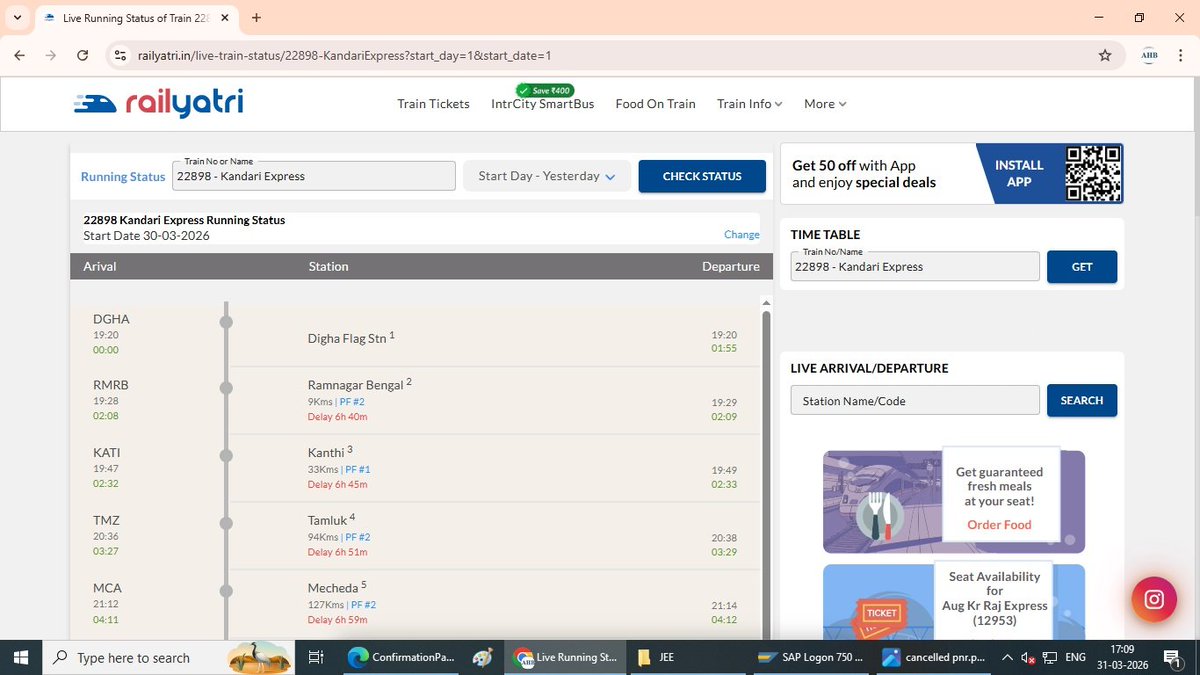Click the Instagram floating icon
1200x675 pixels.
(x=1154, y=600)
